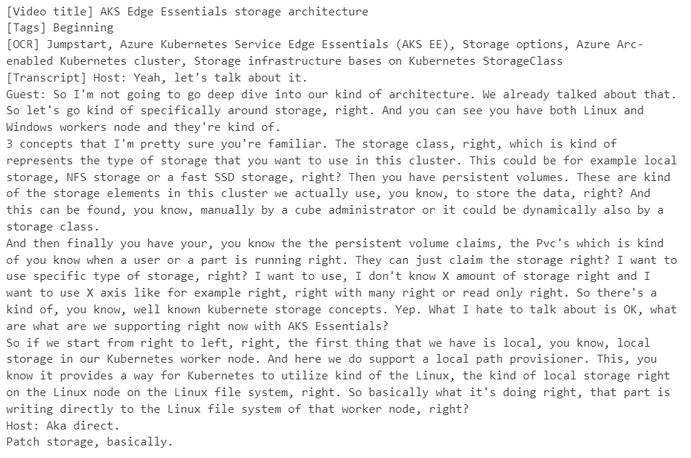Click the "[Tags] Beginning" line

pos(53,27)
